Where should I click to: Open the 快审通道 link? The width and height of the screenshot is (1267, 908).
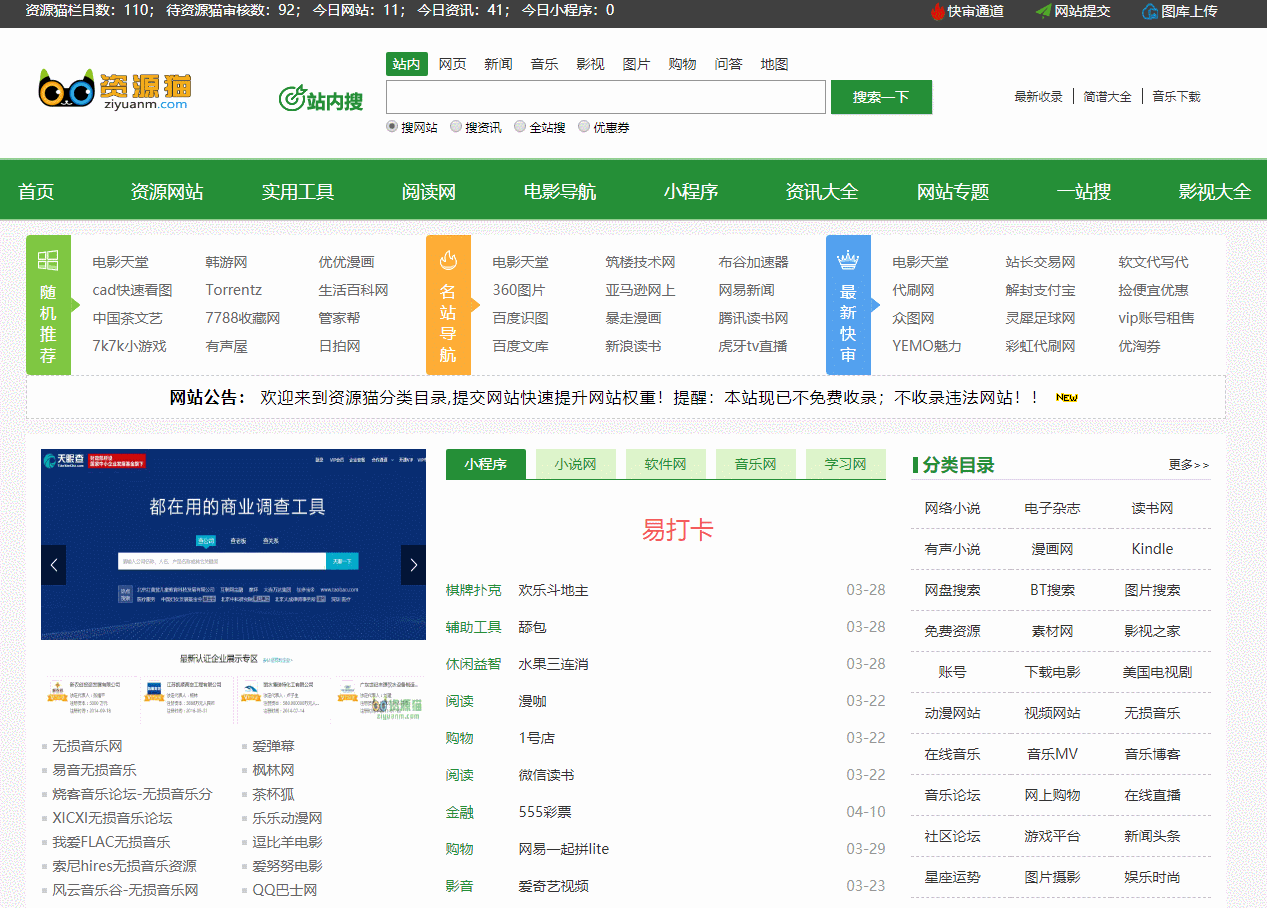pos(976,11)
